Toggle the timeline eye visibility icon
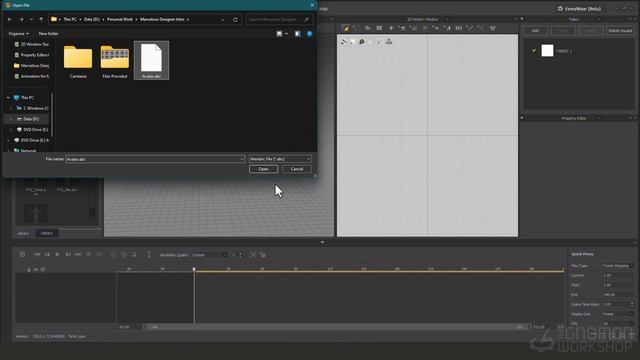640x360 pixels. pos(36,269)
